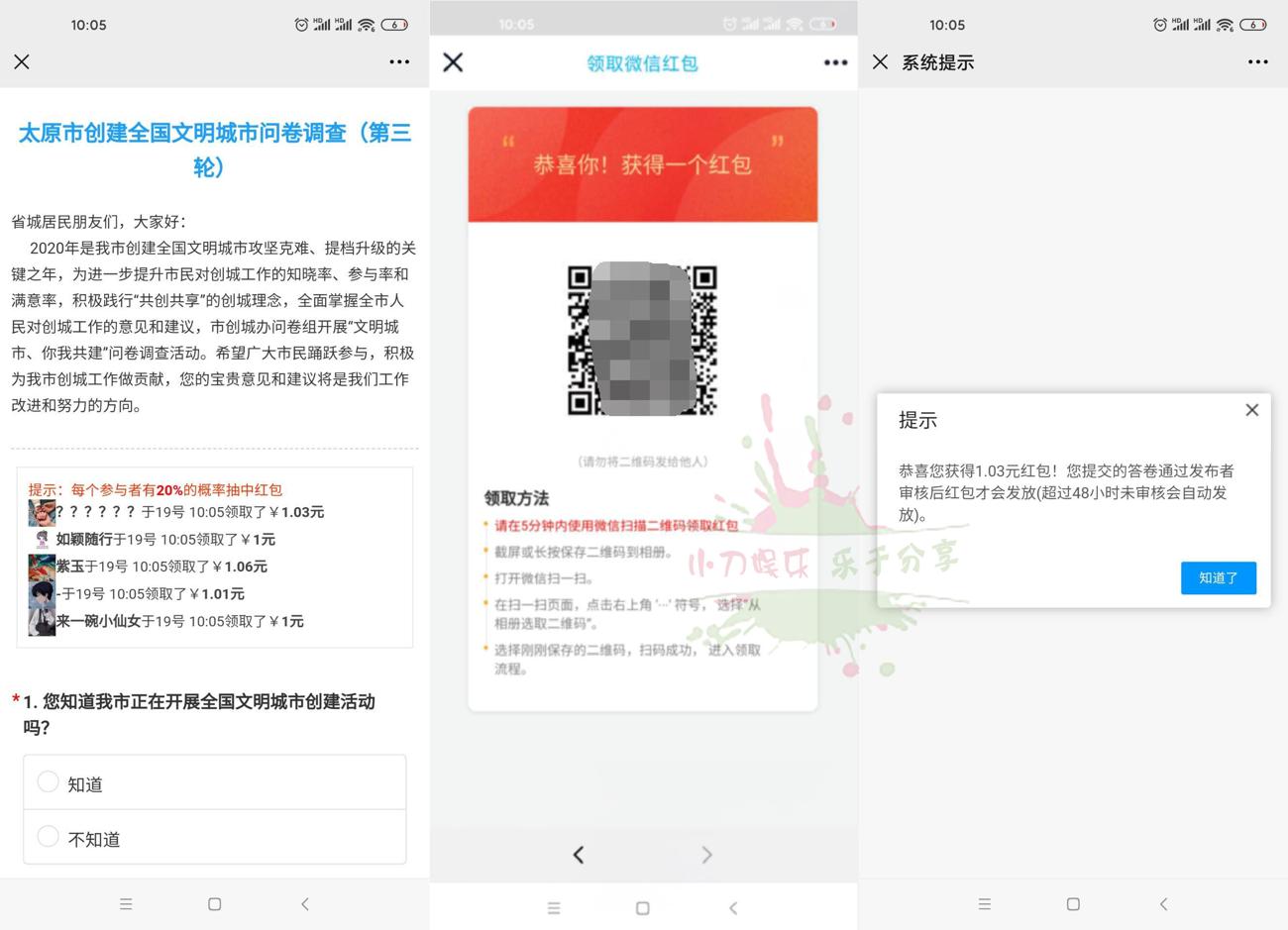
Task: Dismiss the 提示 dialog with its X
Action: coord(1251,409)
